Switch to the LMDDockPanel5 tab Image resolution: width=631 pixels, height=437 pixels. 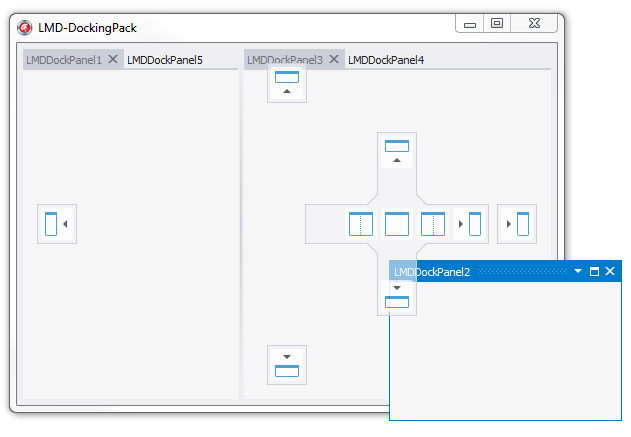point(165,60)
